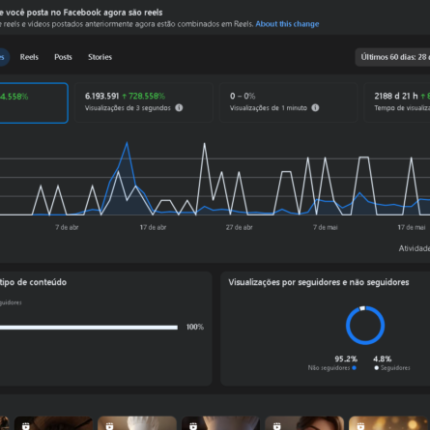Click reel badge on brown-haired woman thumbnail
The image size is (430, 430).
[277, 426]
